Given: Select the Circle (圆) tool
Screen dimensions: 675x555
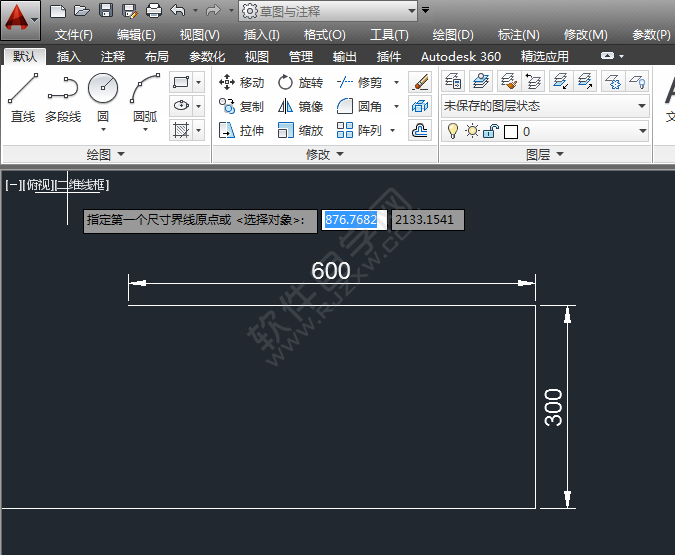Looking at the screenshot, I should tap(102, 98).
